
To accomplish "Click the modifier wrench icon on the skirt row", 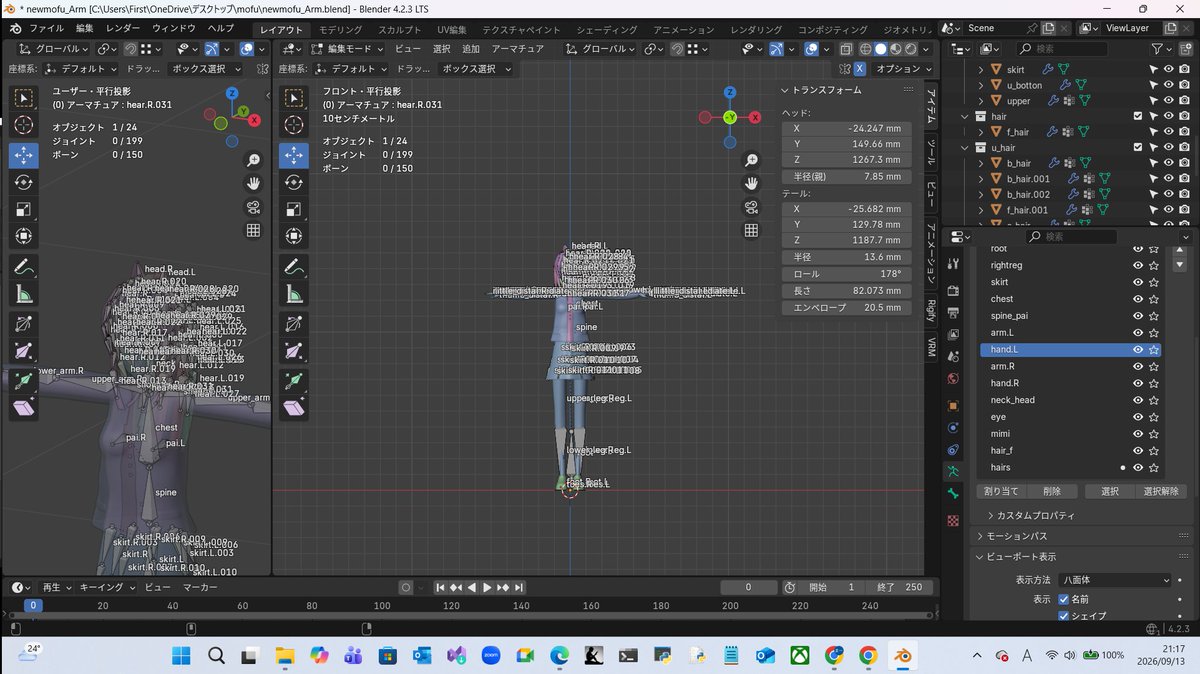I will click(x=1049, y=70).
